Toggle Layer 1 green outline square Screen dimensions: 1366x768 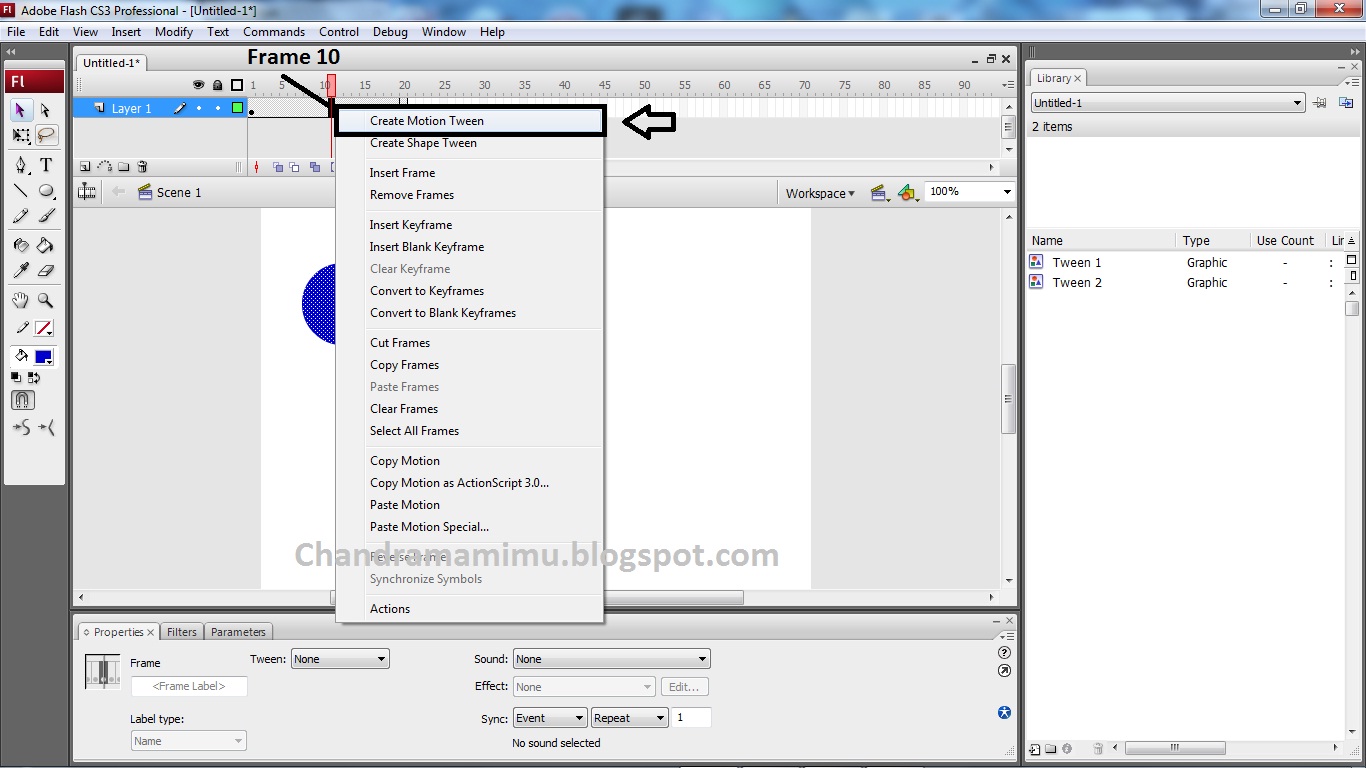click(238, 108)
